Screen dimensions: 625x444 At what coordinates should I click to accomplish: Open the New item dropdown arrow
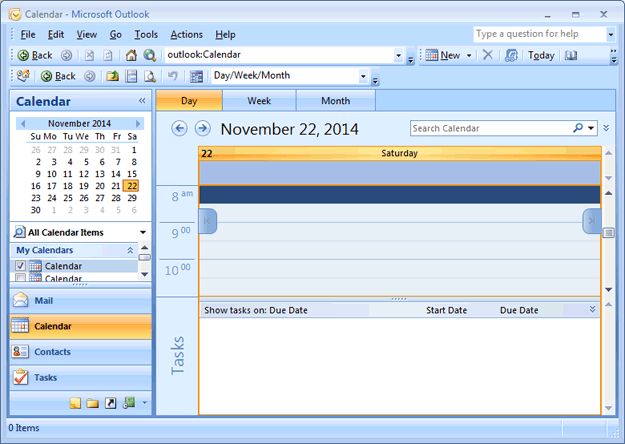coord(469,55)
